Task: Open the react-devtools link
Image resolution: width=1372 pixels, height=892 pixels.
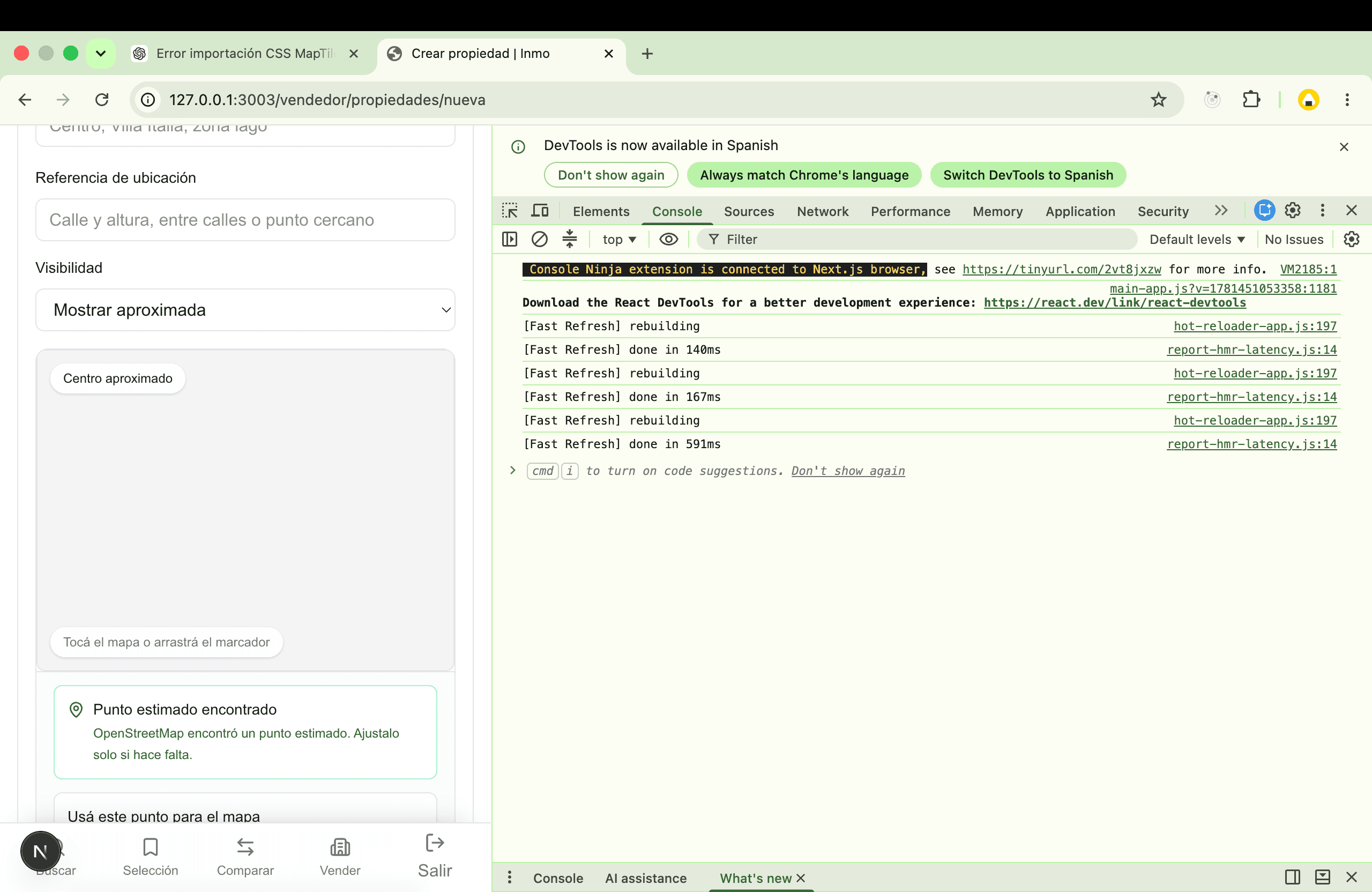Action: pyautogui.click(x=1114, y=303)
